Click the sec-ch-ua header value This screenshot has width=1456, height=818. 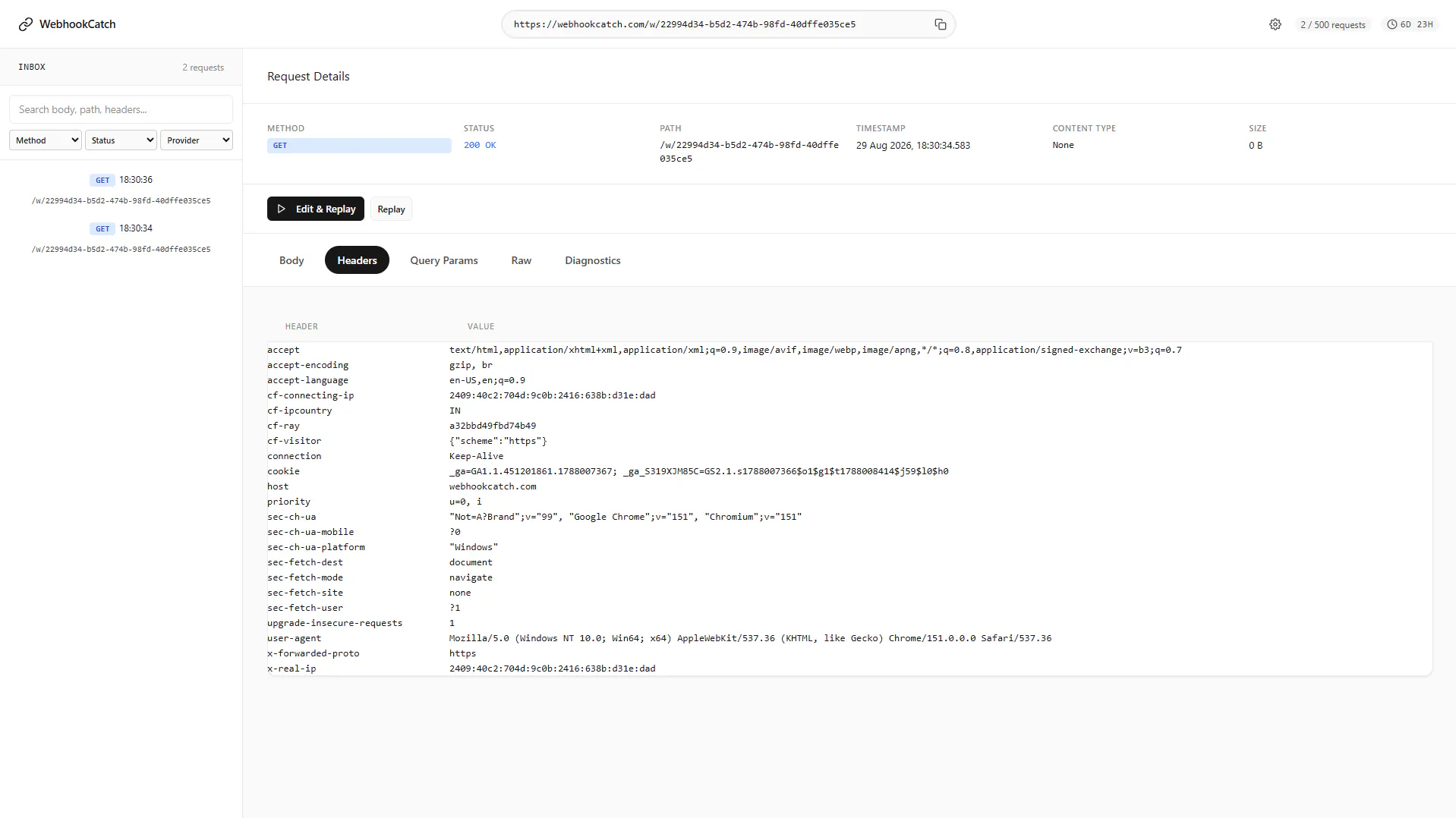[626, 517]
